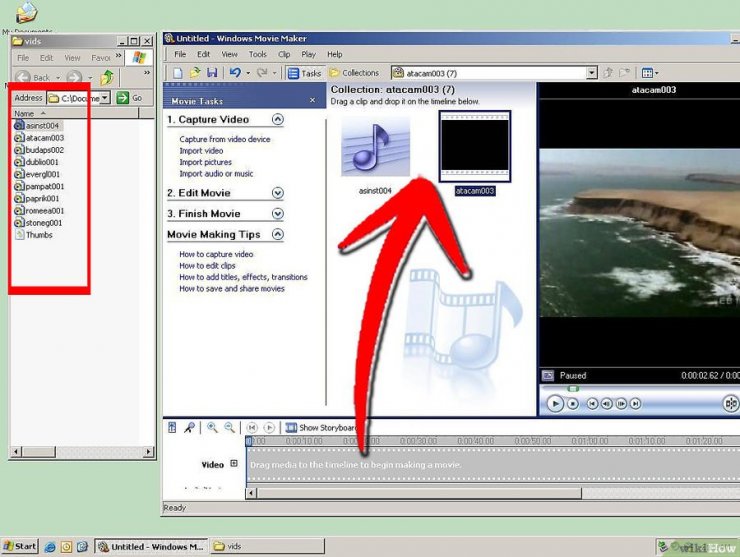The height and width of the screenshot is (557, 740).
Task: Open How to save and share movies
Action: (x=232, y=288)
